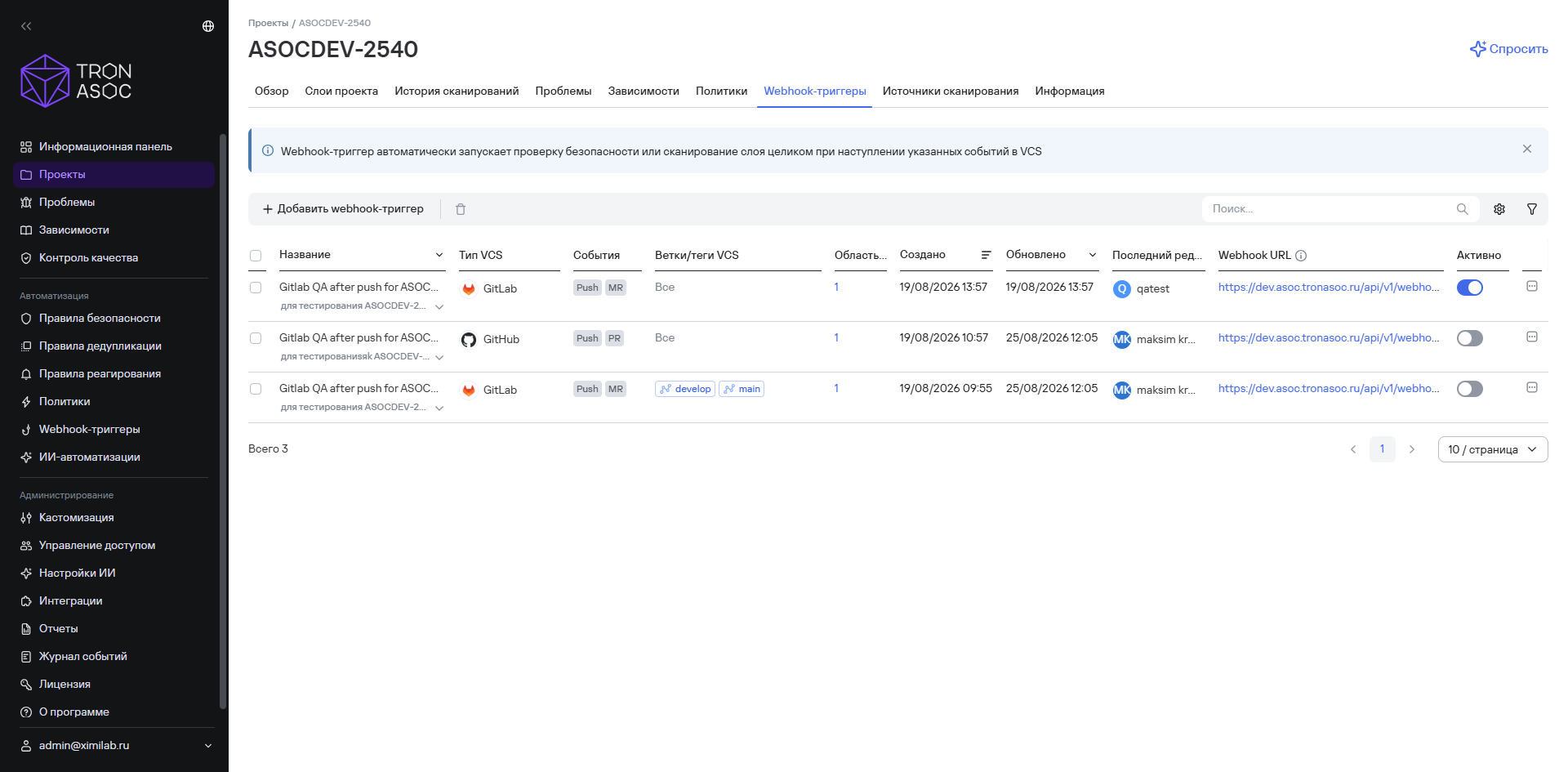The height and width of the screenshot is (772, 1568).
Task: Click the search magnifier icon
Action: (1463, 209)
